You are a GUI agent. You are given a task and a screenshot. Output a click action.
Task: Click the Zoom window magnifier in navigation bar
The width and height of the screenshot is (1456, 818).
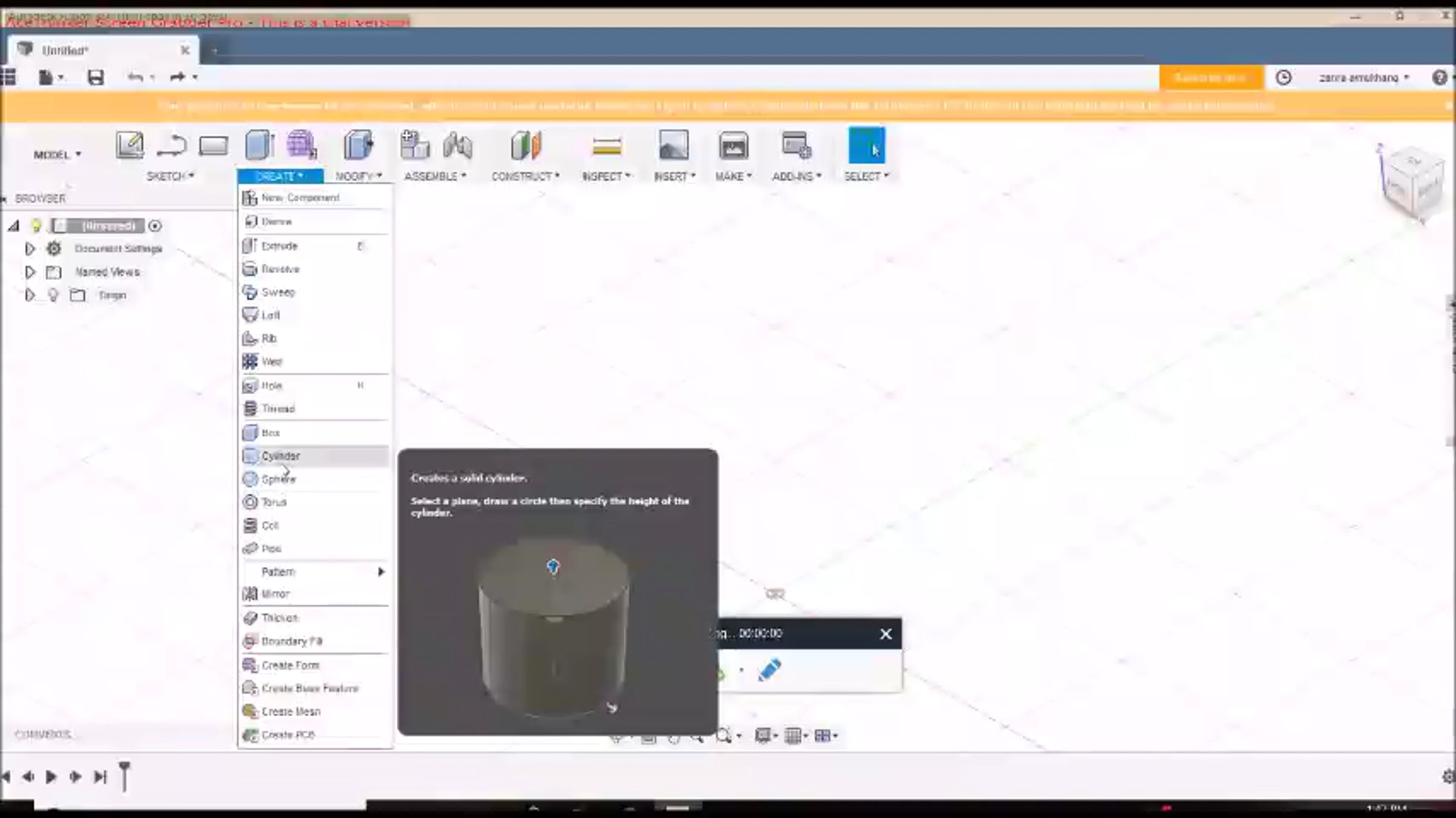(724, 736)
